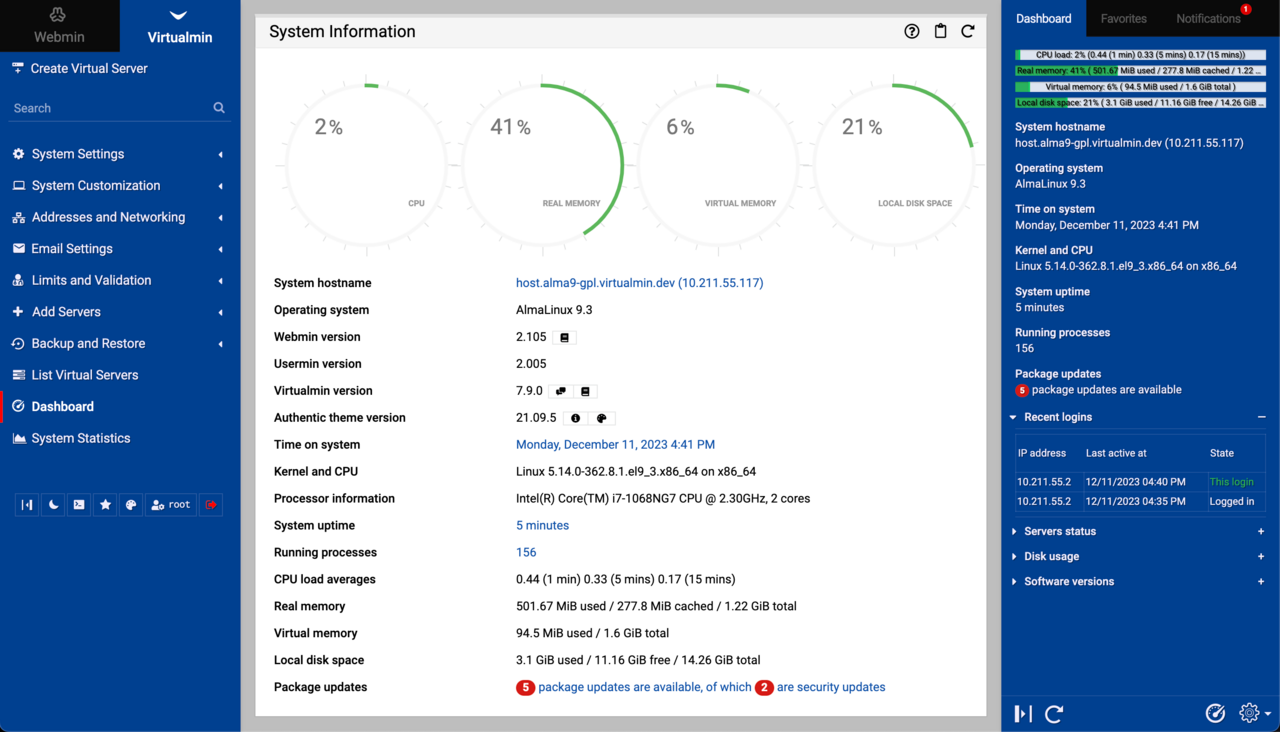Screen dimensions: 1280x732
Task: Collapse the right dashboard side panel
Action: pos(1022,713)
